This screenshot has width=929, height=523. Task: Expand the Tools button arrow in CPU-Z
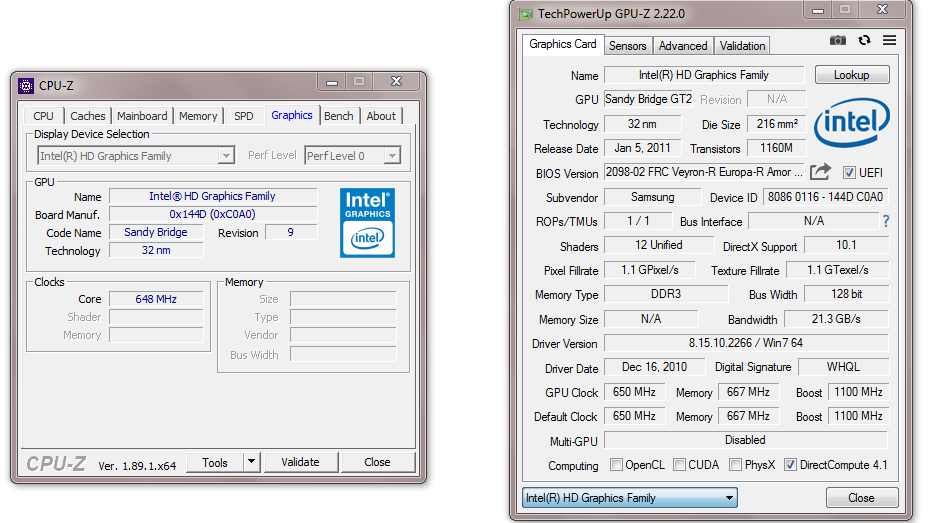pos(252,461)
